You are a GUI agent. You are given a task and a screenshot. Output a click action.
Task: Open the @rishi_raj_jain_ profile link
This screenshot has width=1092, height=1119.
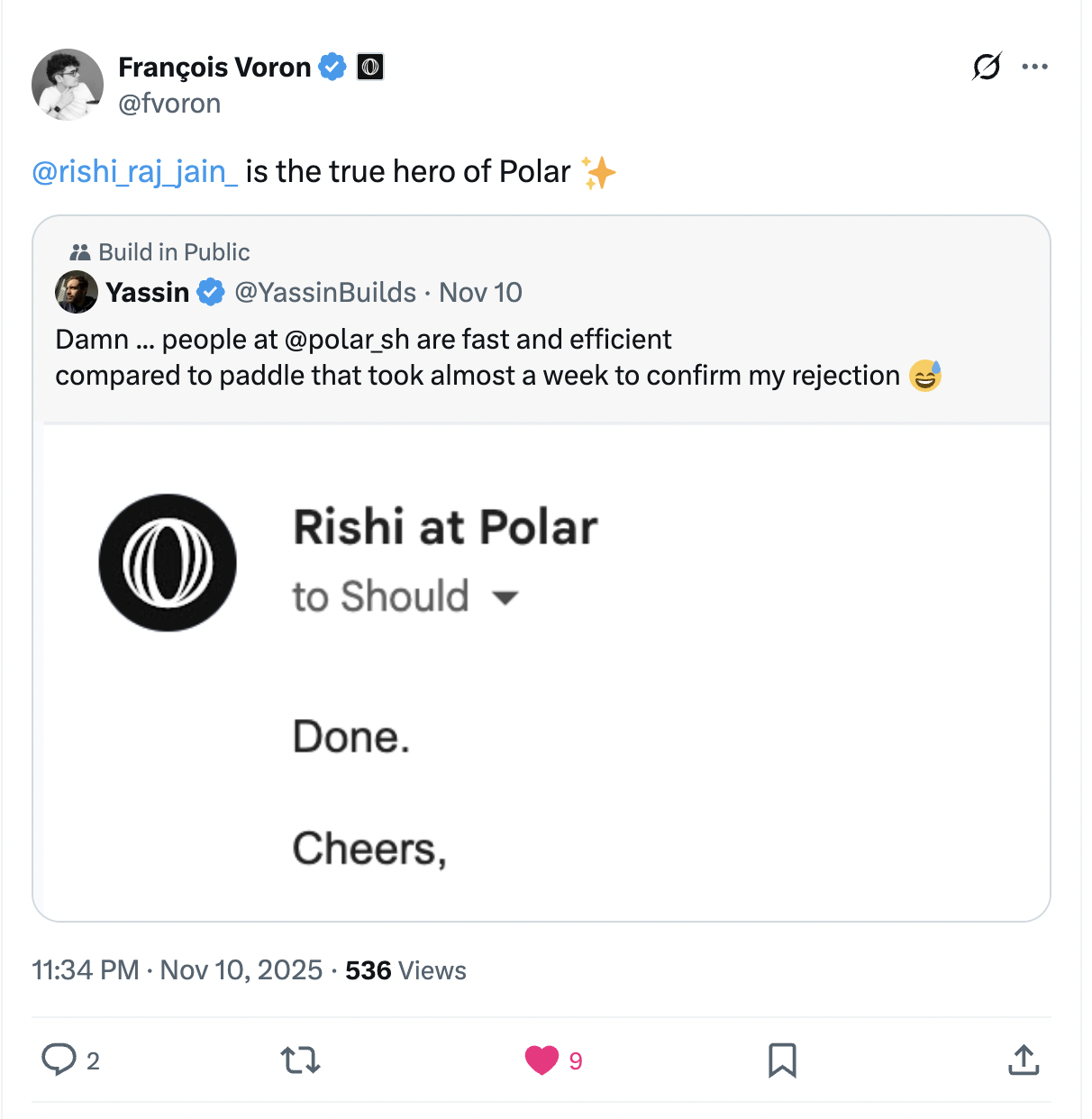click(134, 171)
